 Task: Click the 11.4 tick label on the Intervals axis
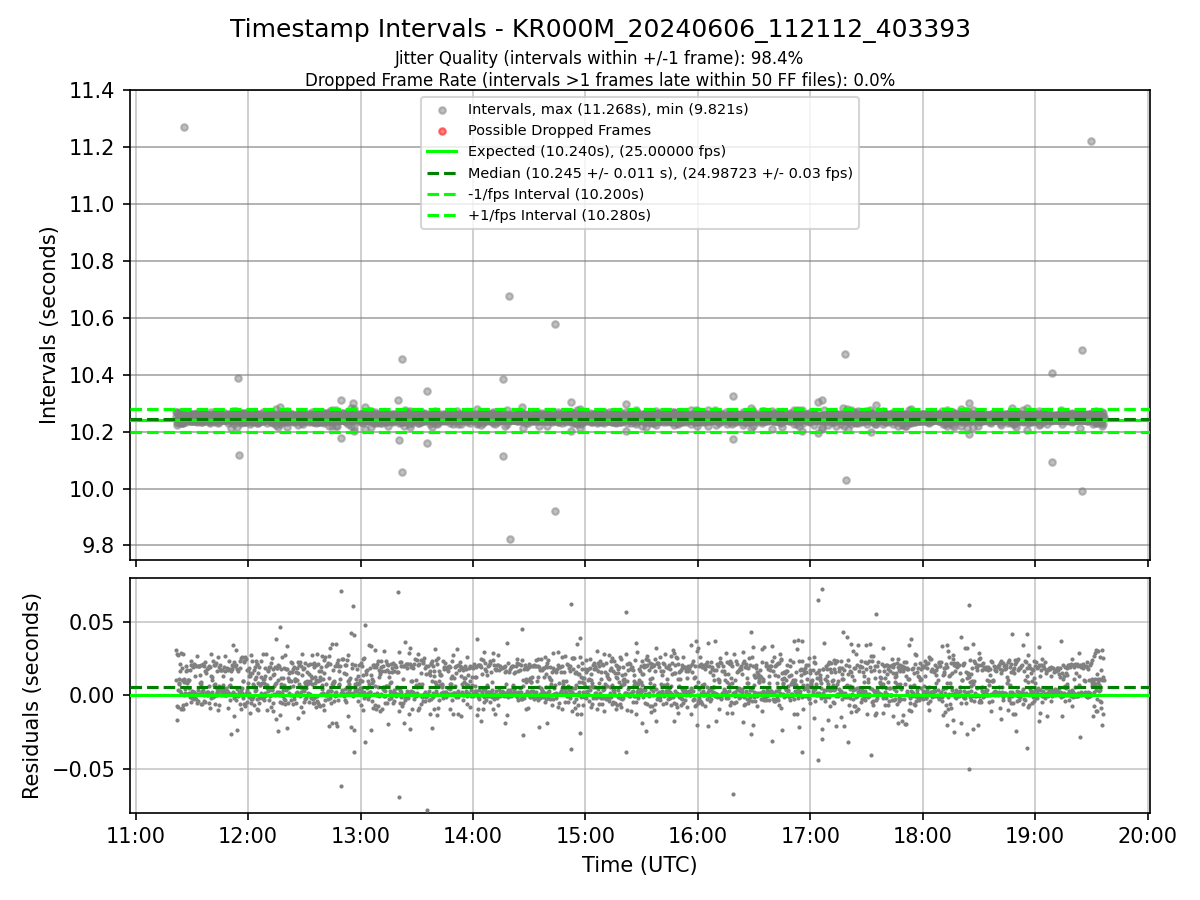(x=92, y=91)
